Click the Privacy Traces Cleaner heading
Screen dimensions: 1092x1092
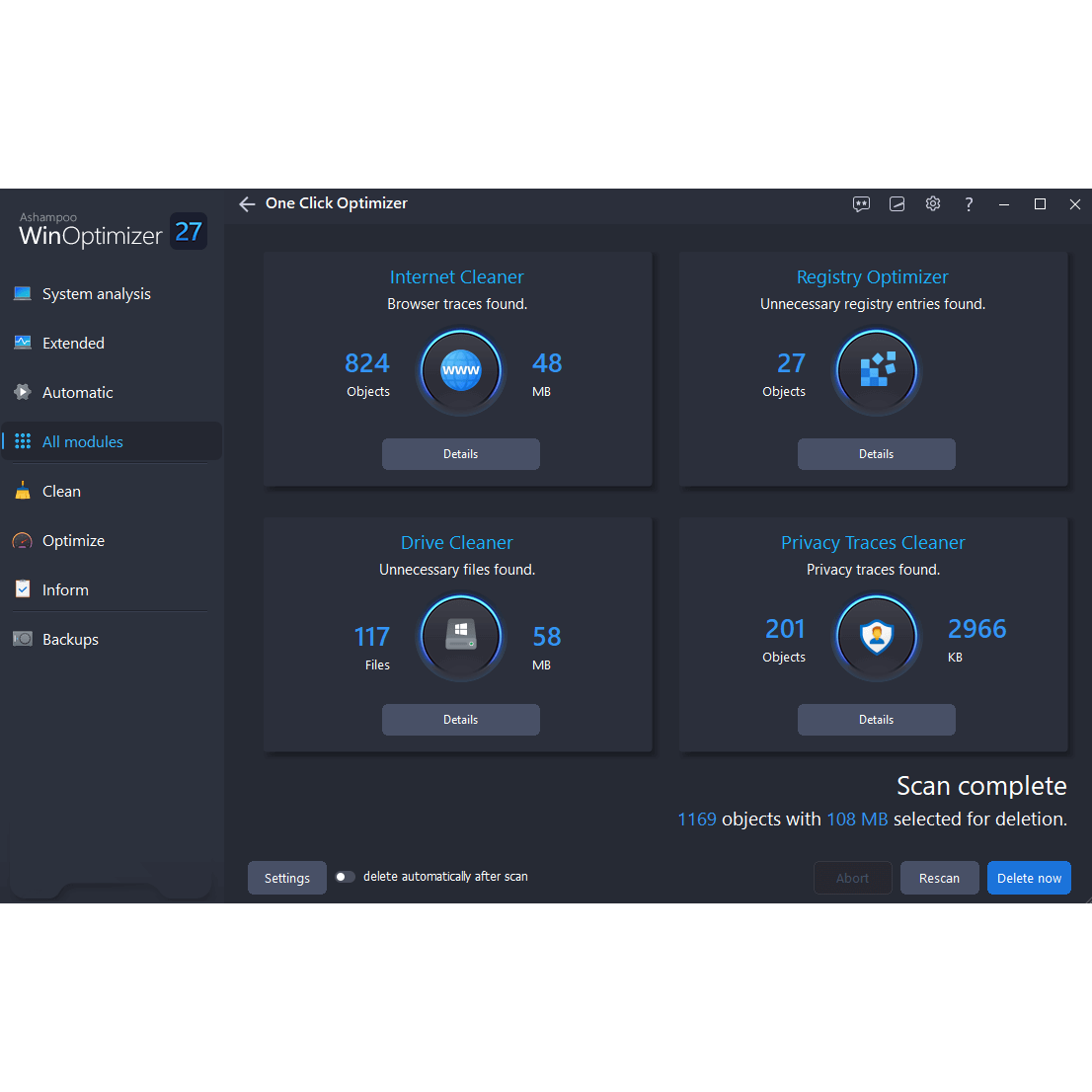coord(873,542)
